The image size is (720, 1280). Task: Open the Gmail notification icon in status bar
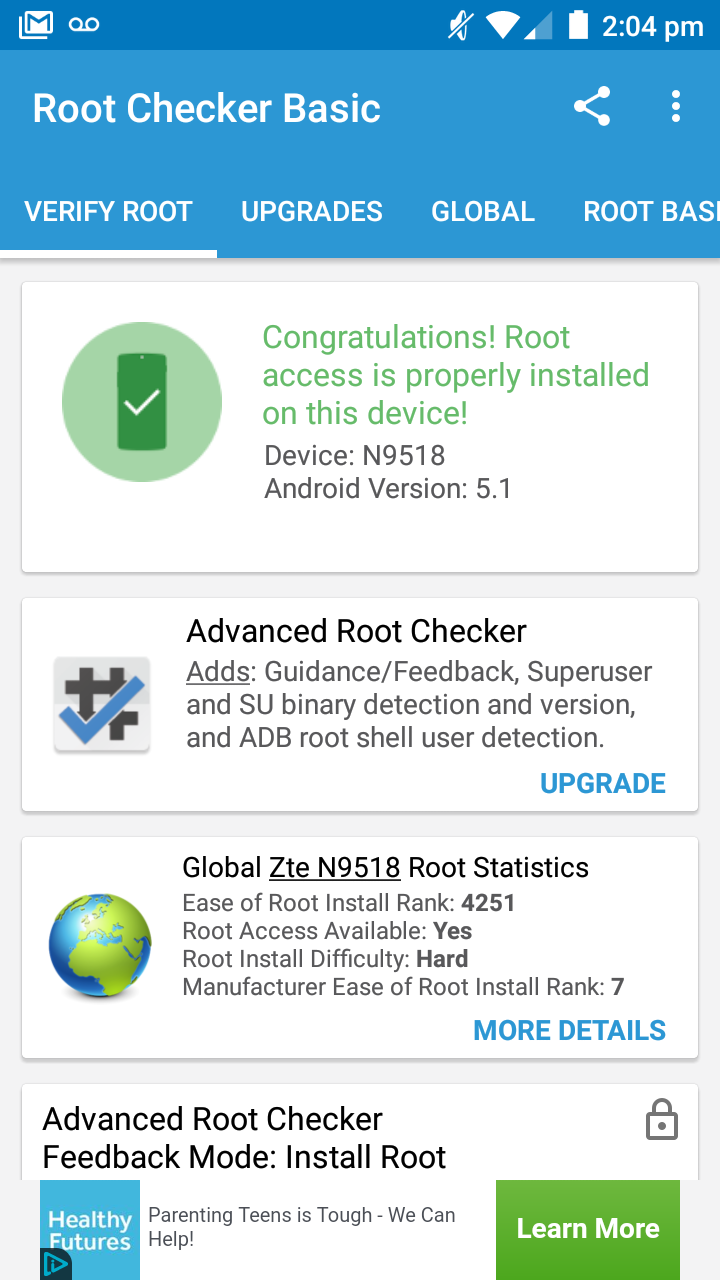(x=36, y=25)
